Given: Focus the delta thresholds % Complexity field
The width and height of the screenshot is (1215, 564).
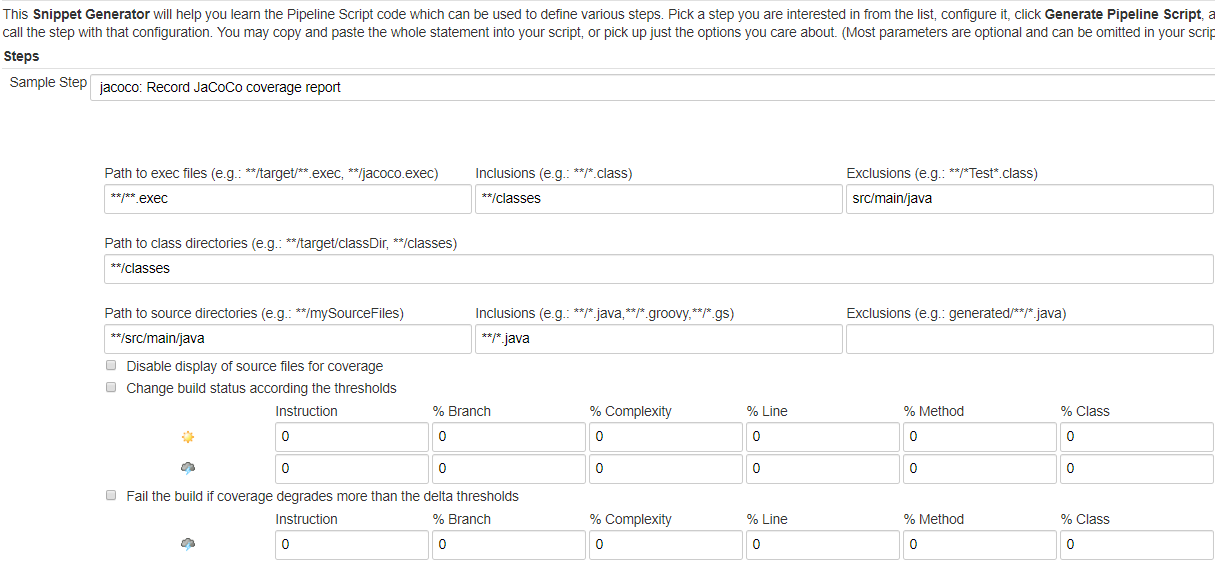Looking at the screenshot, I should click(665, 544).
